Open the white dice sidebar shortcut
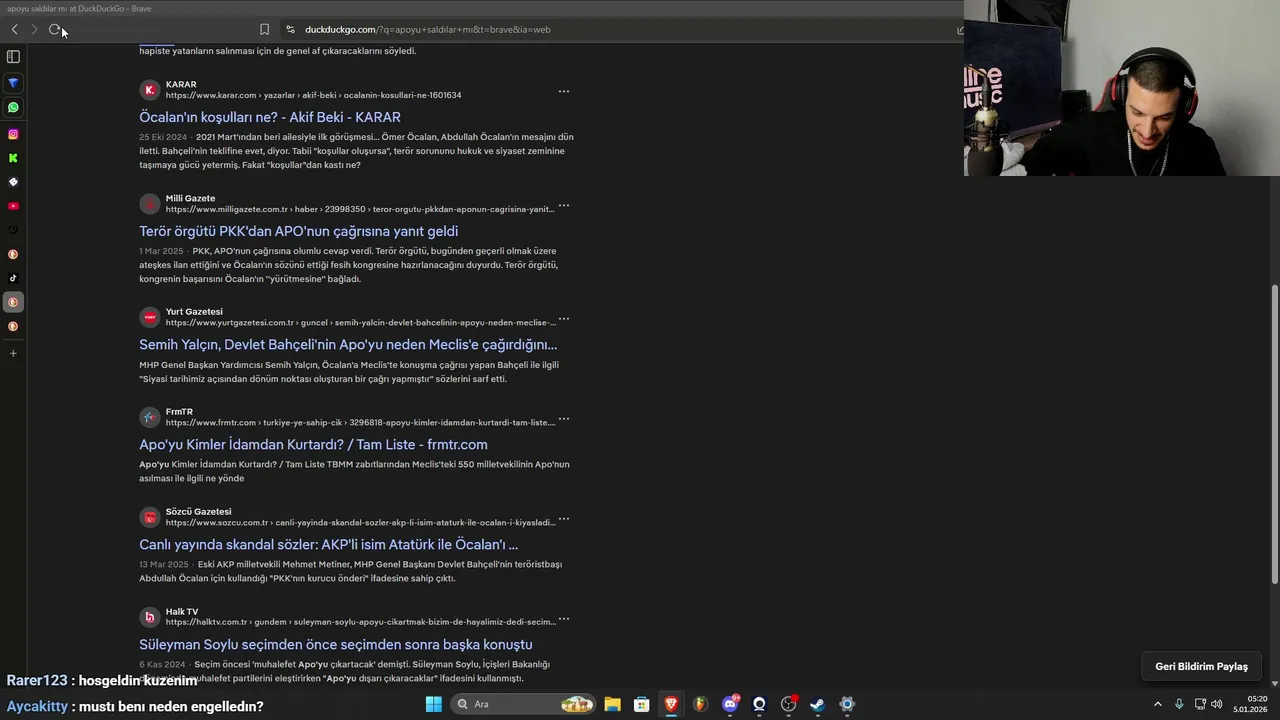The width and height of the screenshot is (1280, 720). tap(13, 182)
